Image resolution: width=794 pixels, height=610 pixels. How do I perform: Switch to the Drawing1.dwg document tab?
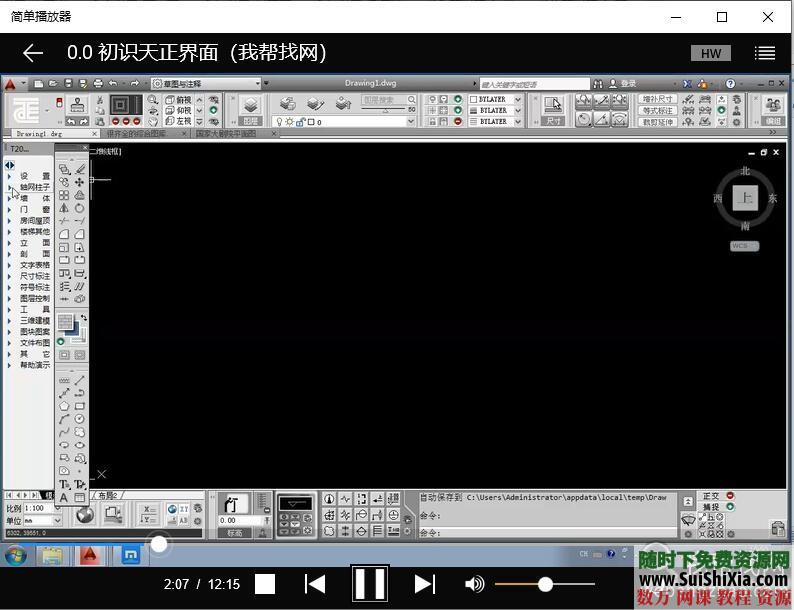click(40, 133)
